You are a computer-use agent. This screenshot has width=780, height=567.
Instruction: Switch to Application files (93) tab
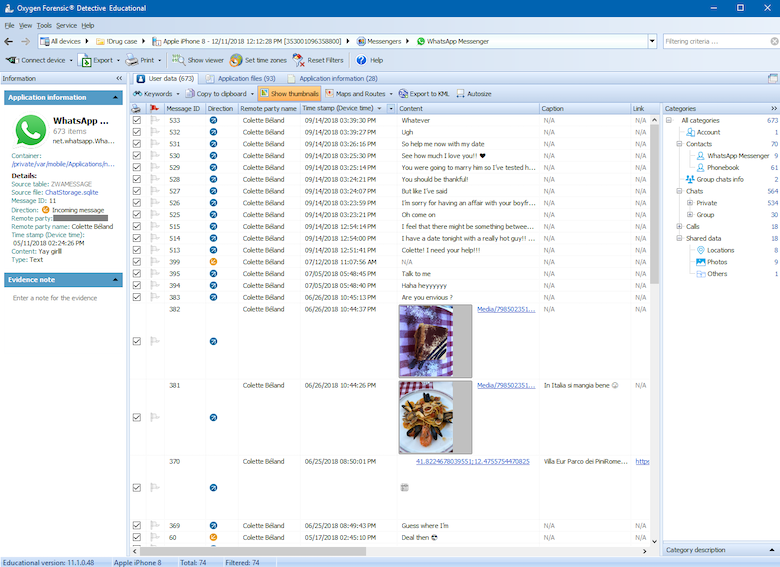241,79
